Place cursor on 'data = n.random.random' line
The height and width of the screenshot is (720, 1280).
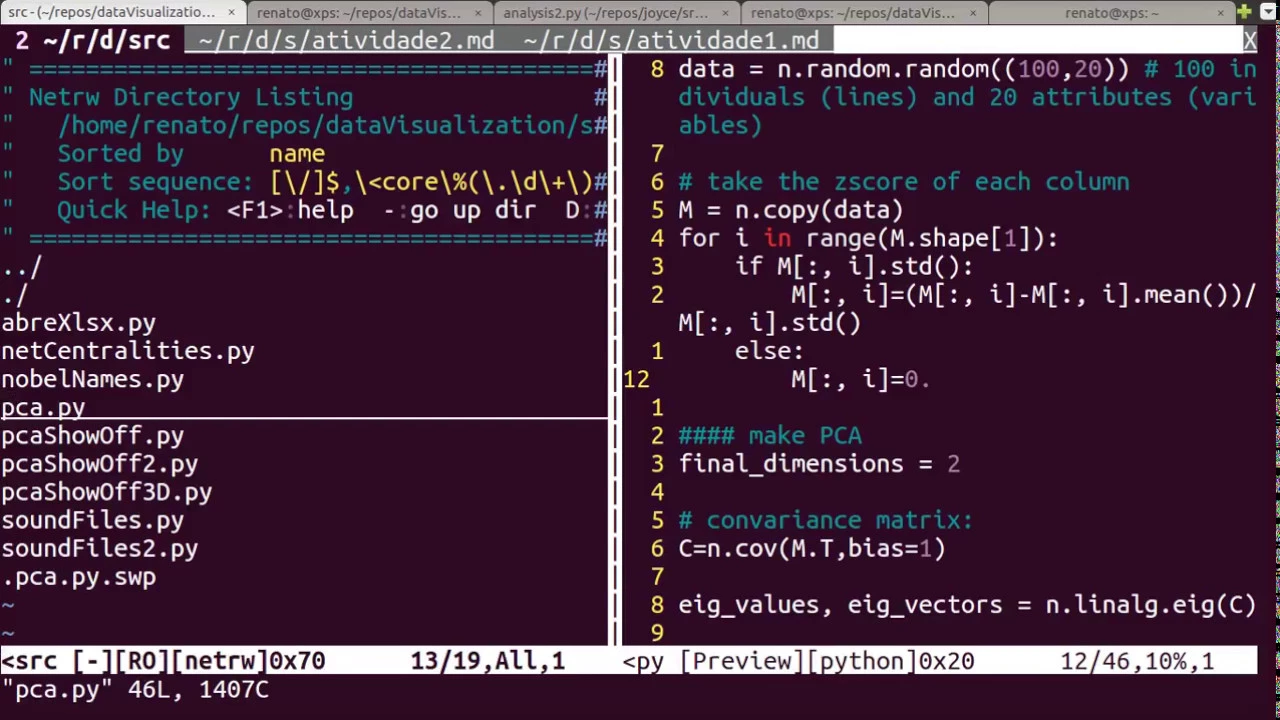[967, 97]
